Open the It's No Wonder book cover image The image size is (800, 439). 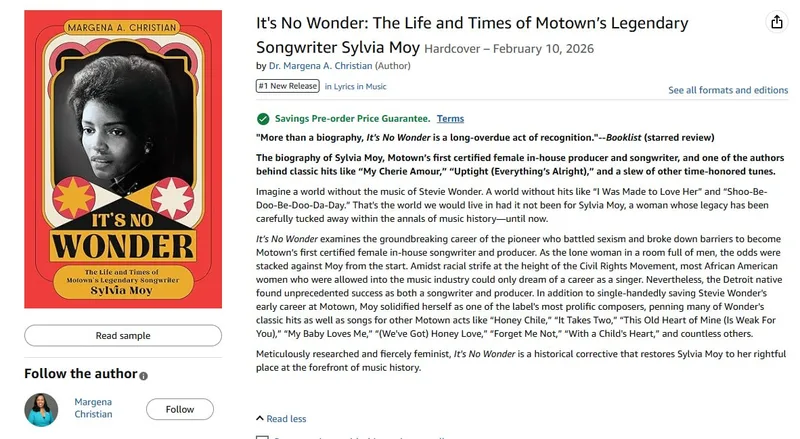tap(123, 159)
